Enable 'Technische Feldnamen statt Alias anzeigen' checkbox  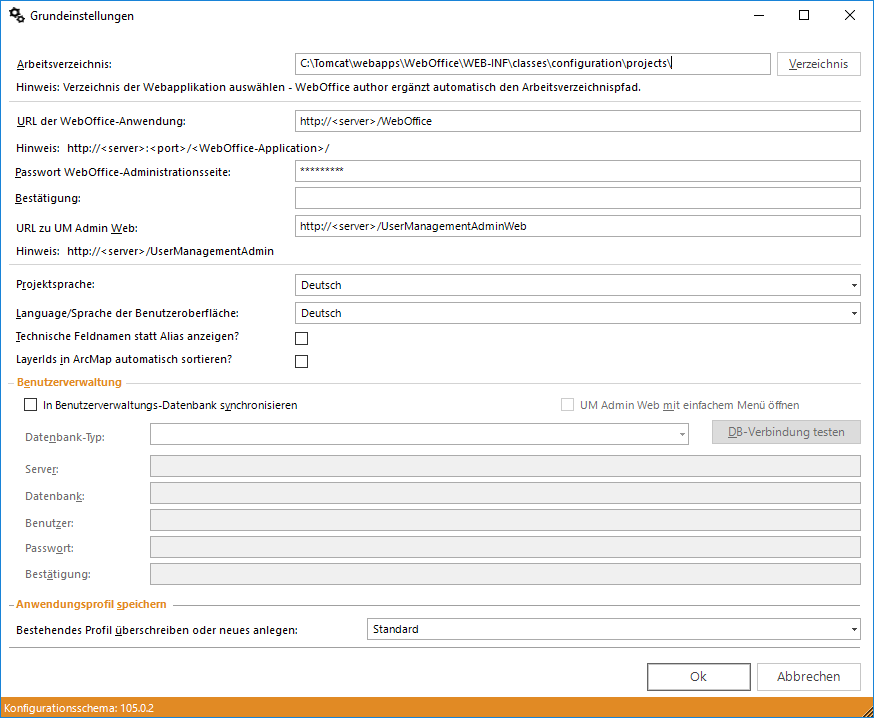[301, 338]
